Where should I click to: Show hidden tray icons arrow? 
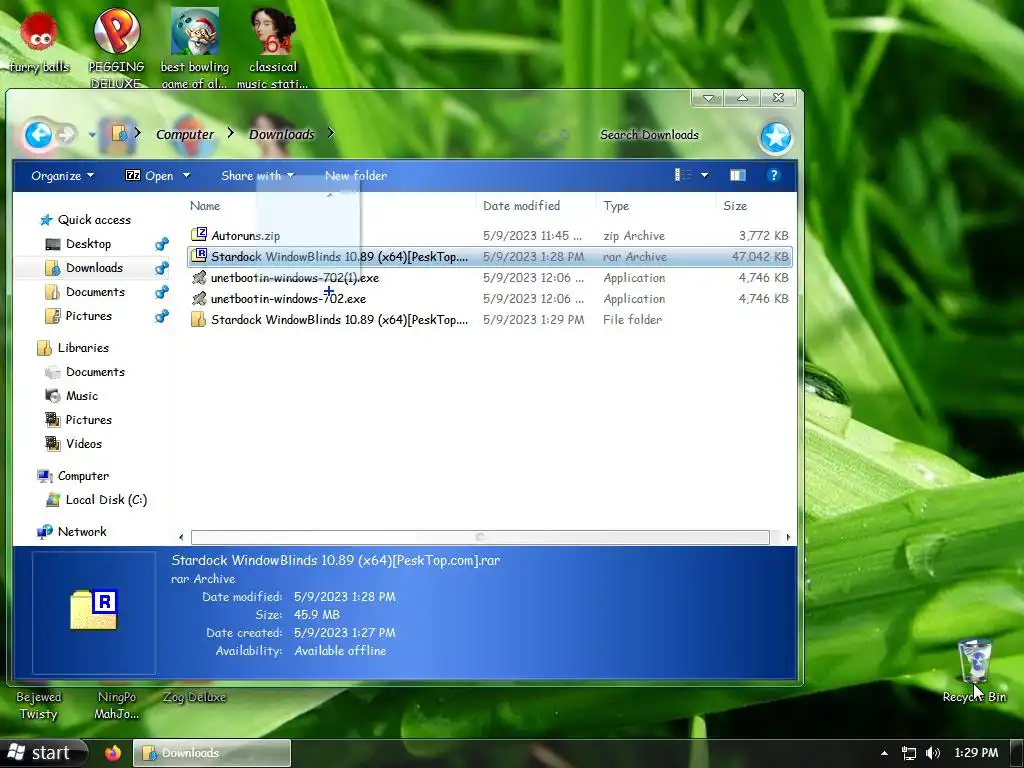[884, 753]
